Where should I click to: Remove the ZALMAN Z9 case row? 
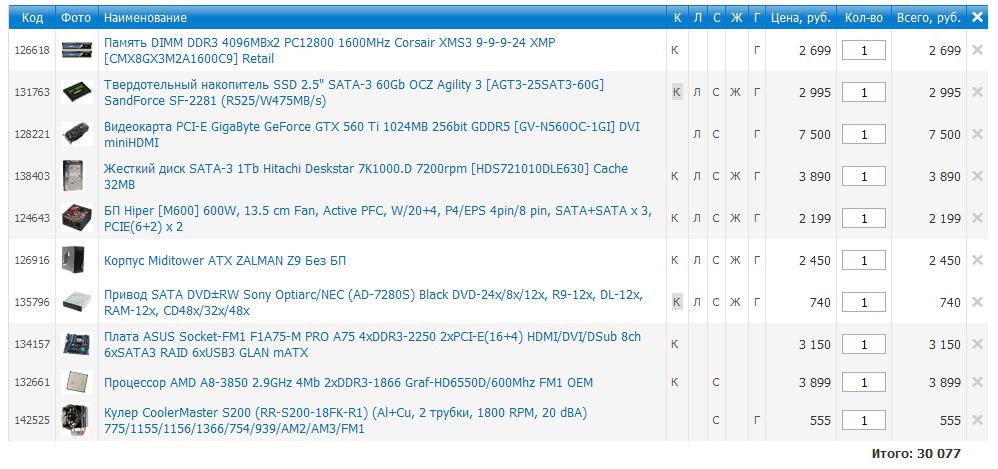(977, 260)
